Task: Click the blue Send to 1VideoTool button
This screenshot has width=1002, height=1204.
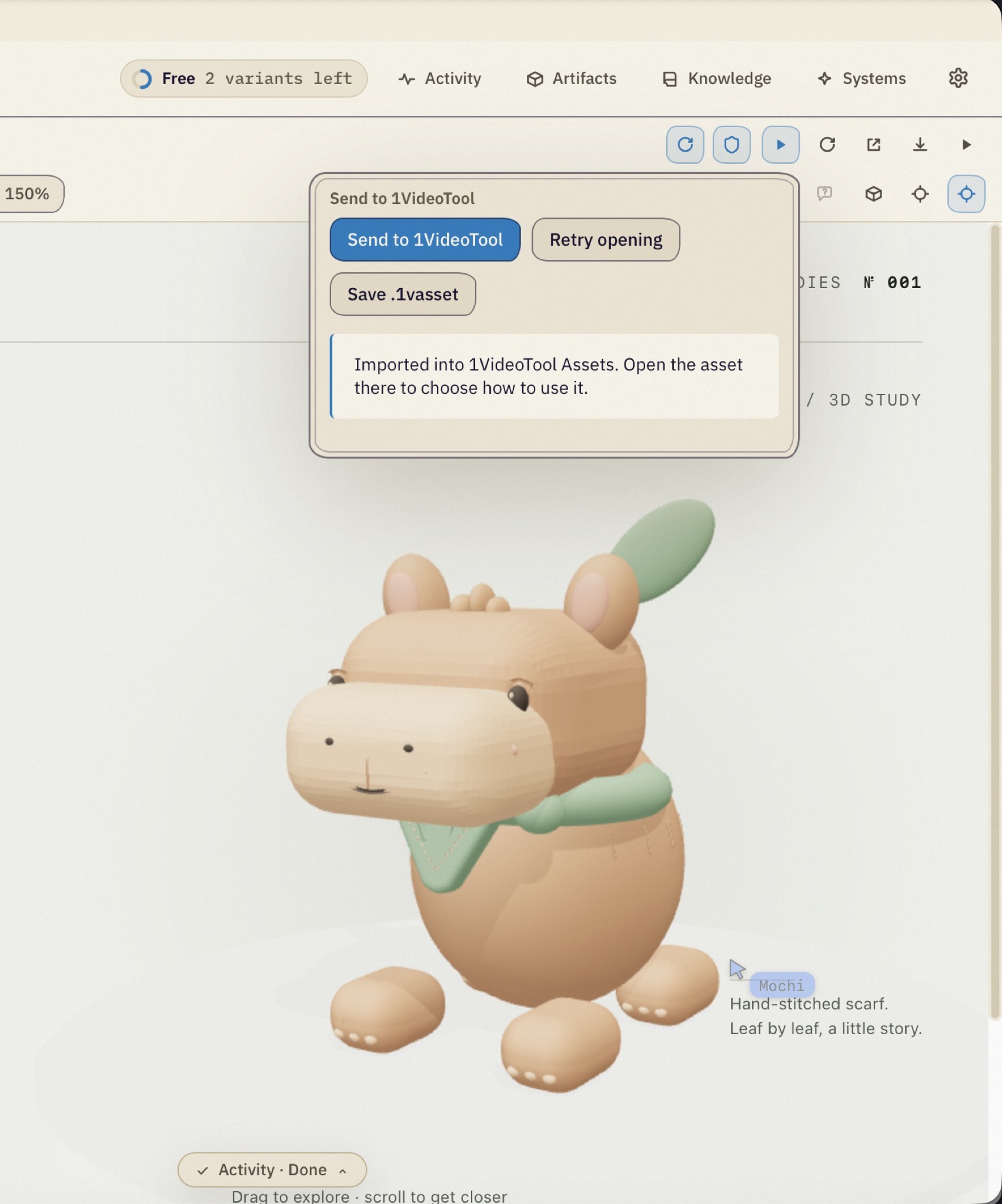Action: click(425, 240)
